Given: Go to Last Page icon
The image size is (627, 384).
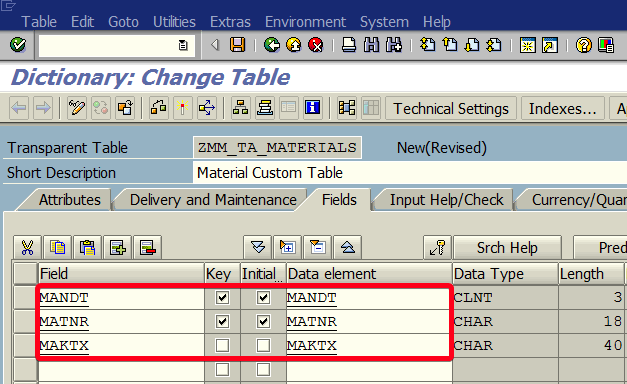Looking at the screenshot, I should click(x=494, y=45).
